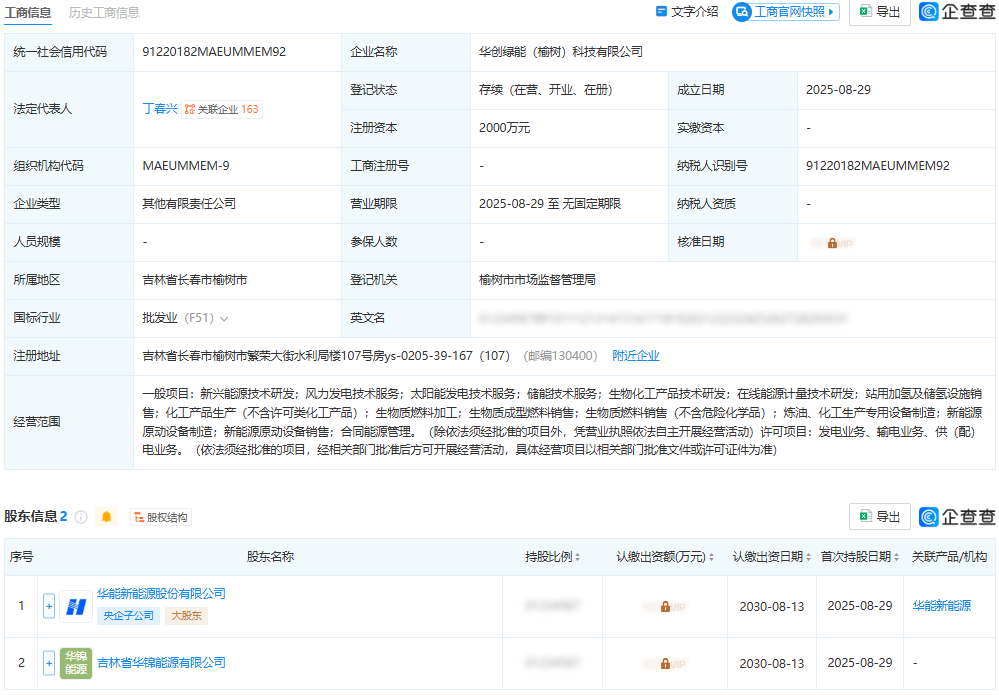999x695 pixels.
Task: Click 关联企业 163 badge
Action: point(222,109)
